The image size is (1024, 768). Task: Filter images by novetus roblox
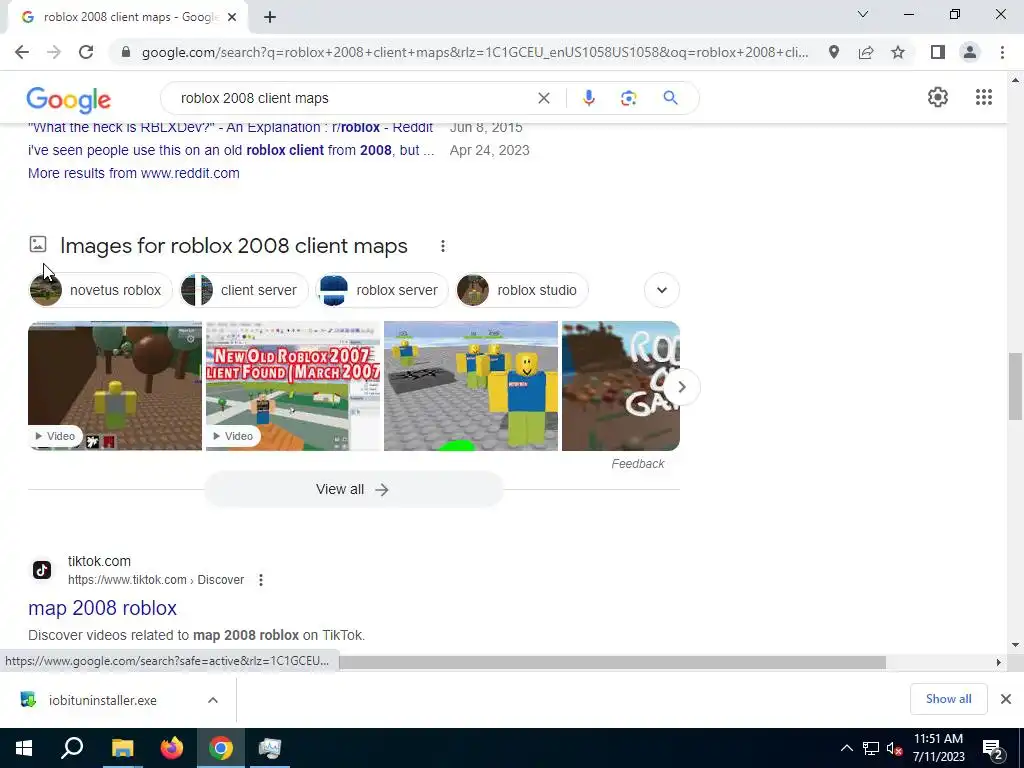pyautogui.click(x=101, y=290)
